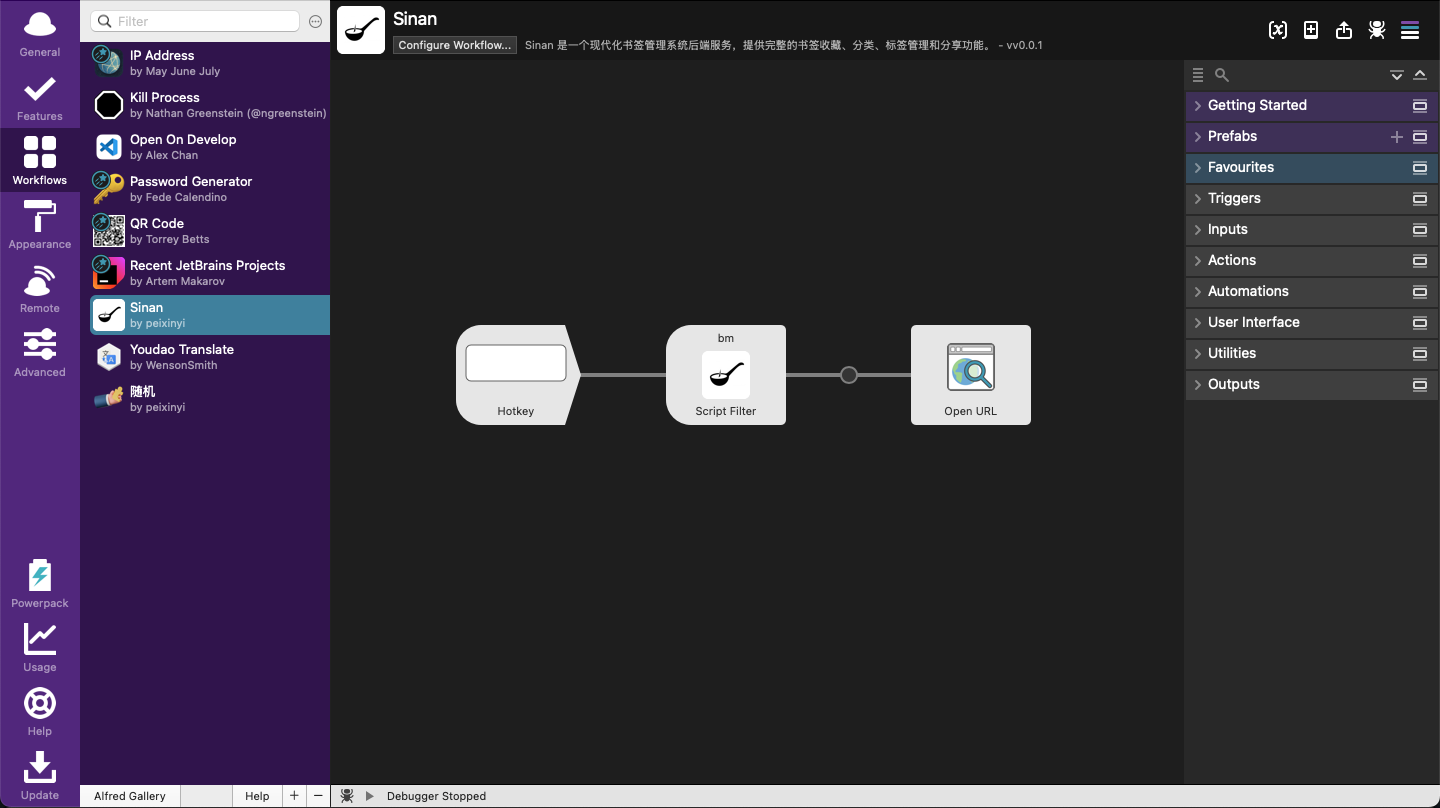Click the upward-arrow icon in the palette header
Viewport: 1440px width, 808px height.
(x=1420, y=75)
